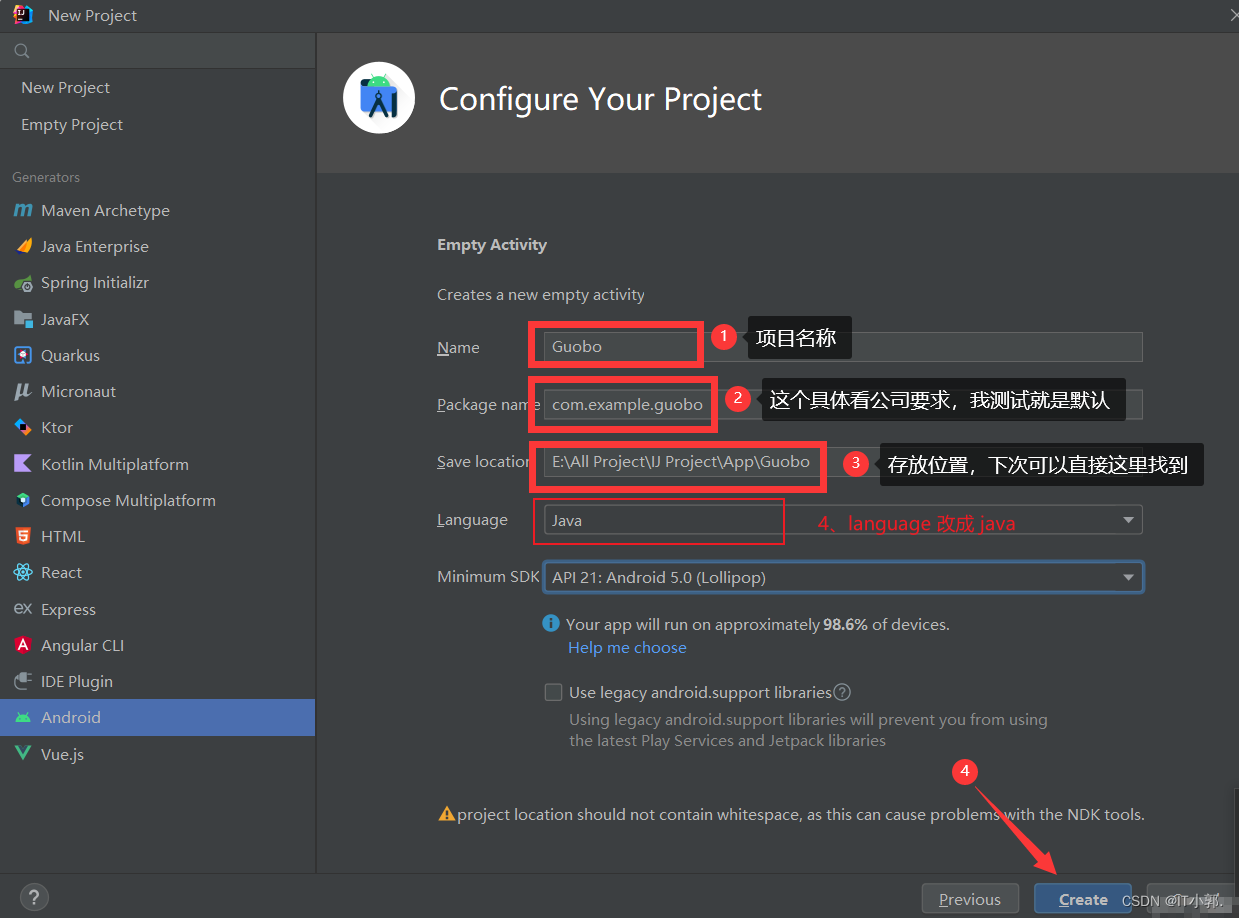
Task: Select Empty Project in the sidebar
Action: click(72, 124)
